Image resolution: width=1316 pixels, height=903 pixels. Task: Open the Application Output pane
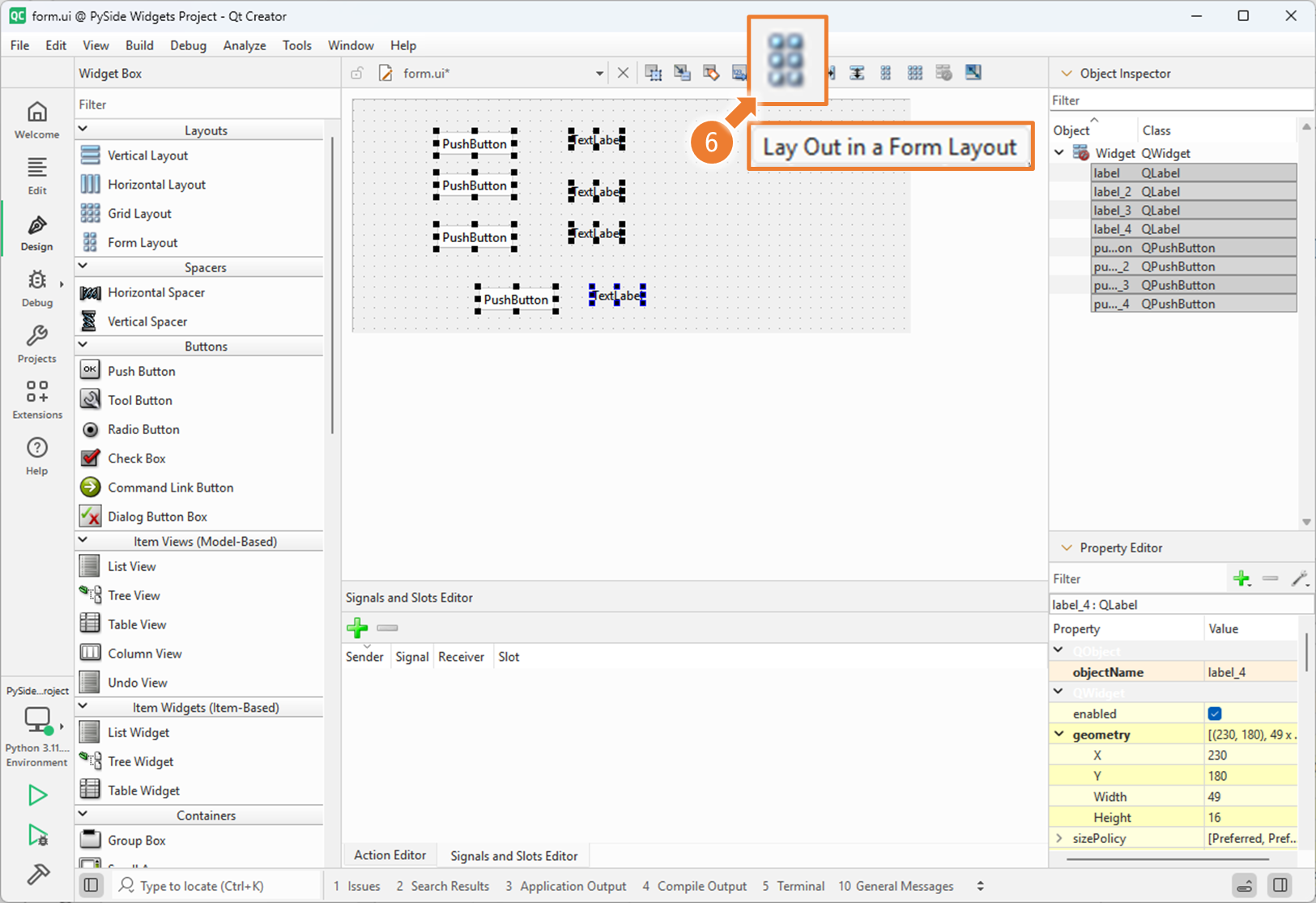[x=565, y=886]
